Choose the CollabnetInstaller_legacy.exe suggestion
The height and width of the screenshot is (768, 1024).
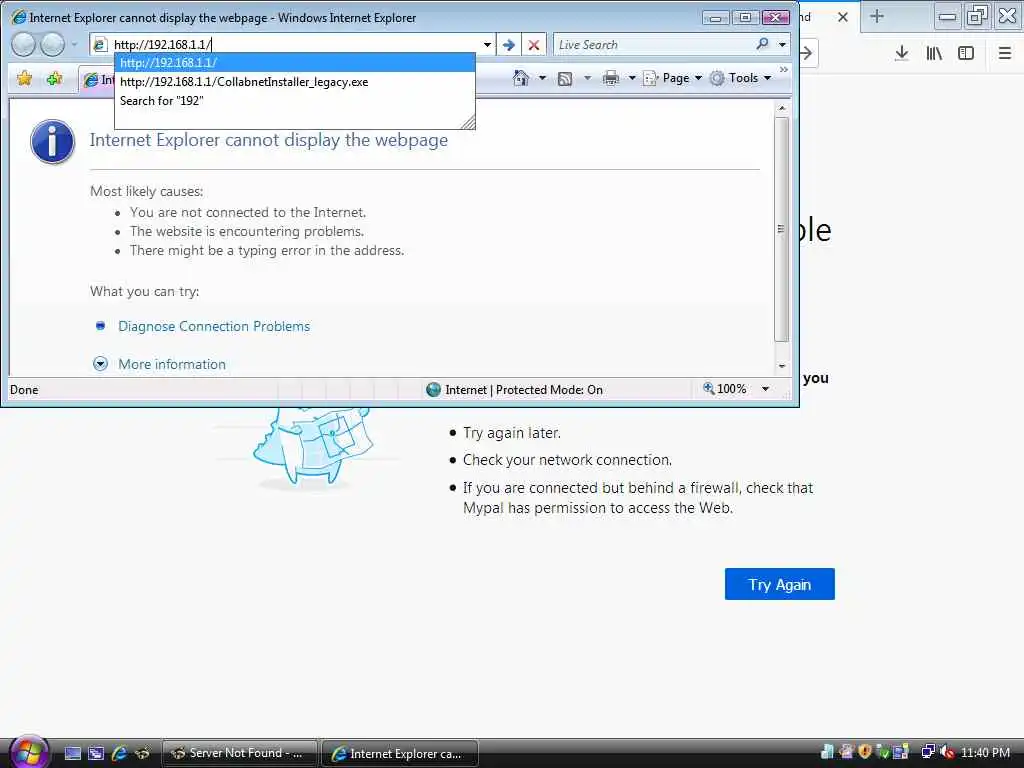point(295,82)
